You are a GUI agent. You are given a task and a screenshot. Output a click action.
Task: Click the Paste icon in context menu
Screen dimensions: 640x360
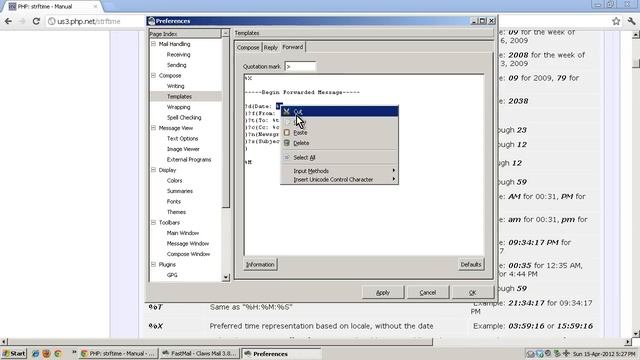(x=287, y=133)
